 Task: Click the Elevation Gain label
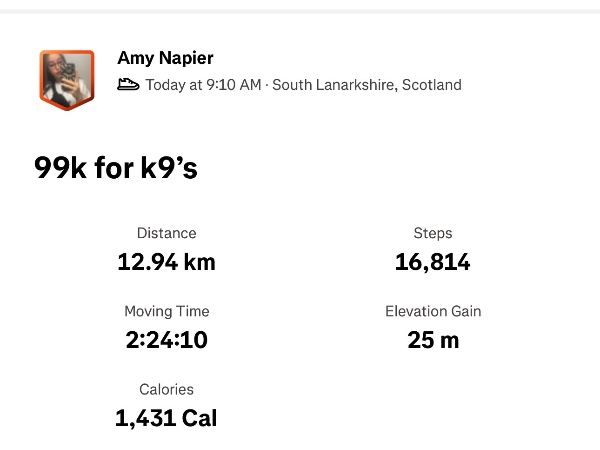[x=433, y=311]
